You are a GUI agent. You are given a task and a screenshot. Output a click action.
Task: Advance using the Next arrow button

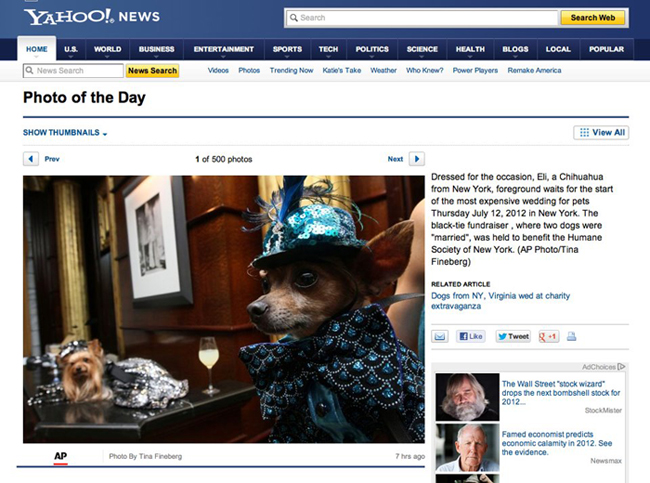click(417, 159)
